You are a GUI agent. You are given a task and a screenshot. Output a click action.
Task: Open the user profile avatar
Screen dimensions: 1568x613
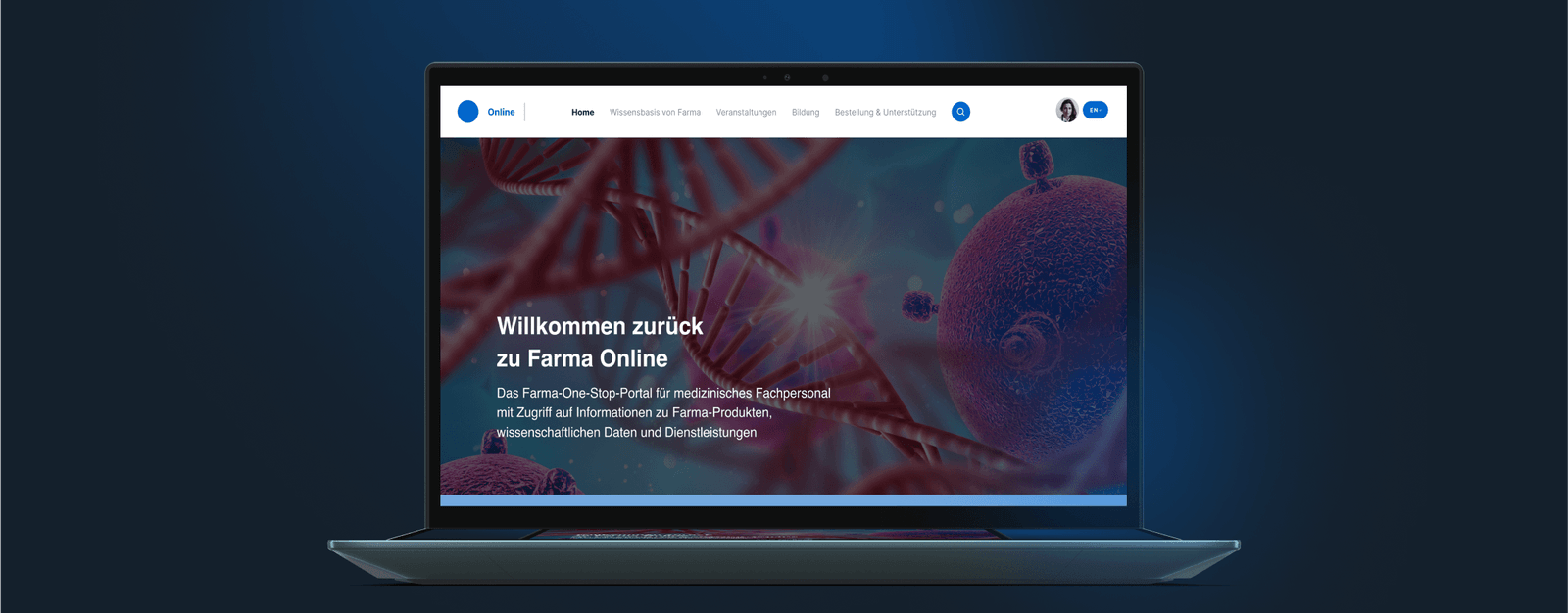1067,111
